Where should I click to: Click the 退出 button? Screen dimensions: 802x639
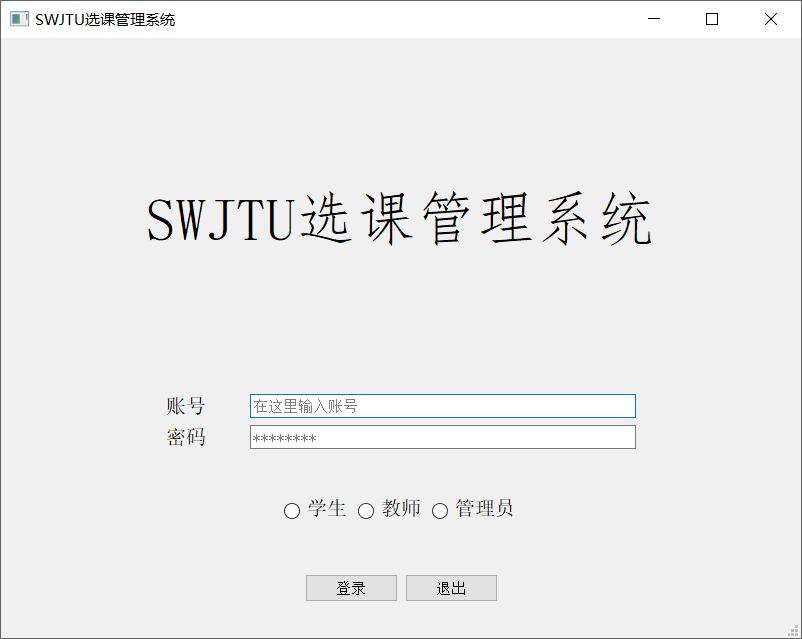[x=451, y=588]
